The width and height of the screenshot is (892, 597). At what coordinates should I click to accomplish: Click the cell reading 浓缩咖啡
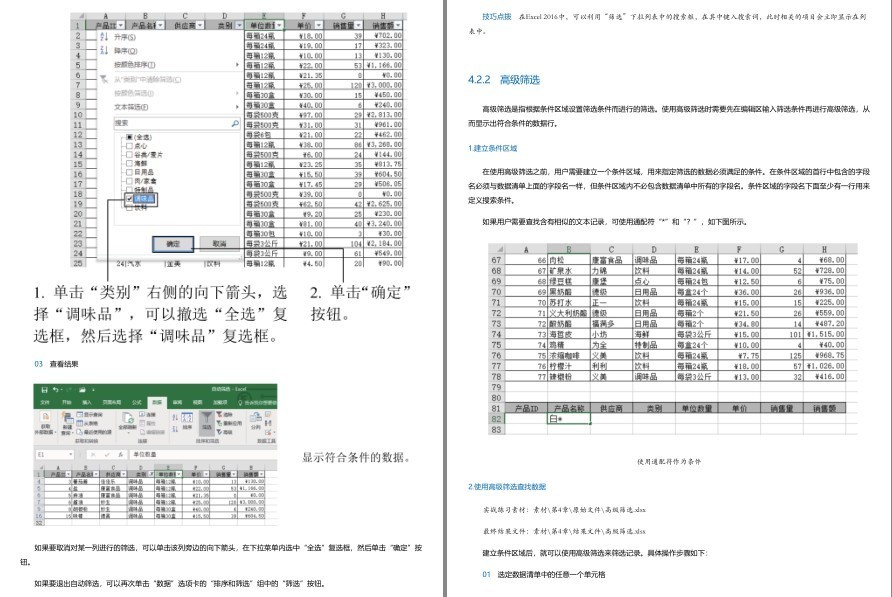569,355
